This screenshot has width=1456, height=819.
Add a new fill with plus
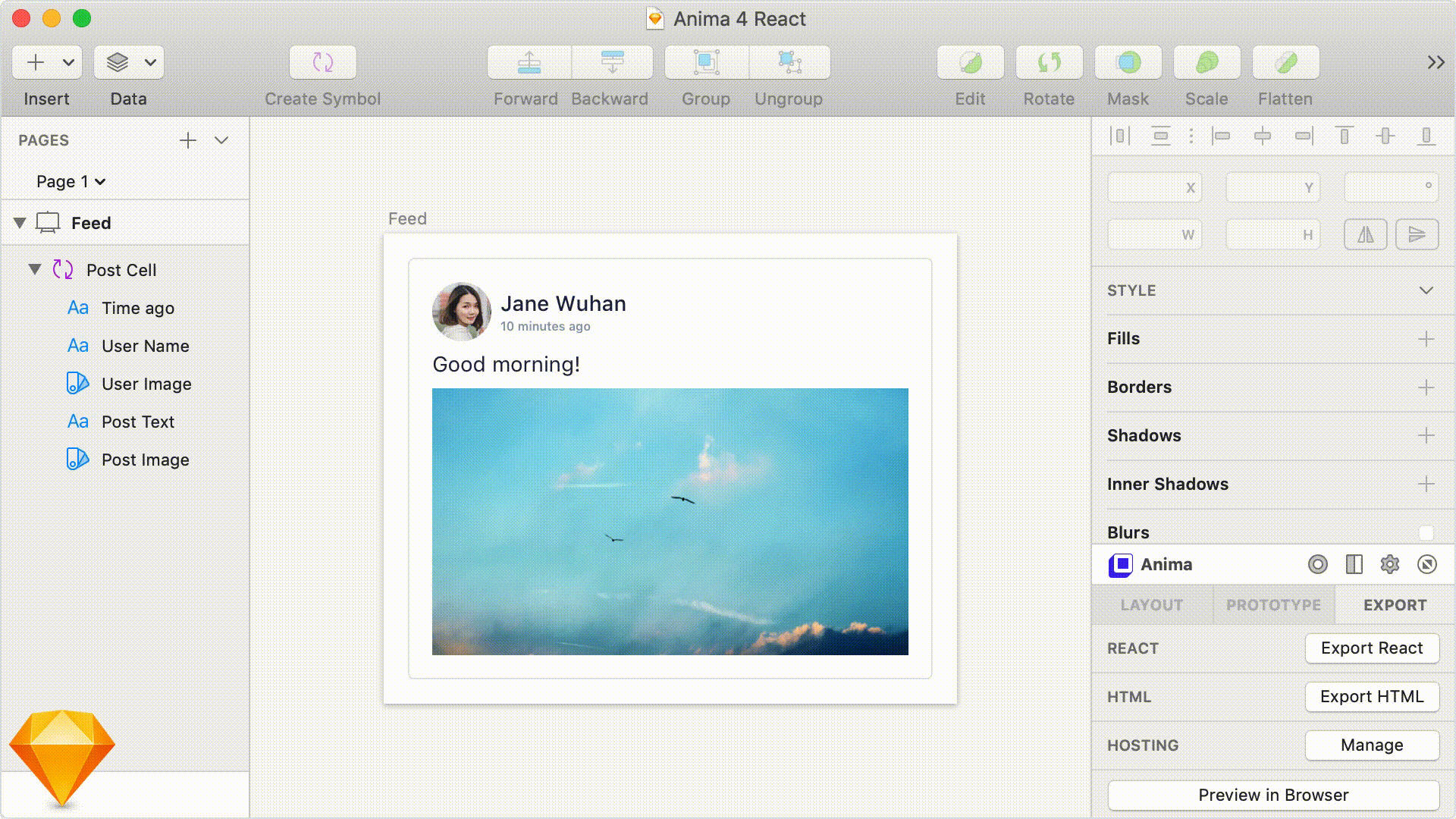[x=1426, y=339]
